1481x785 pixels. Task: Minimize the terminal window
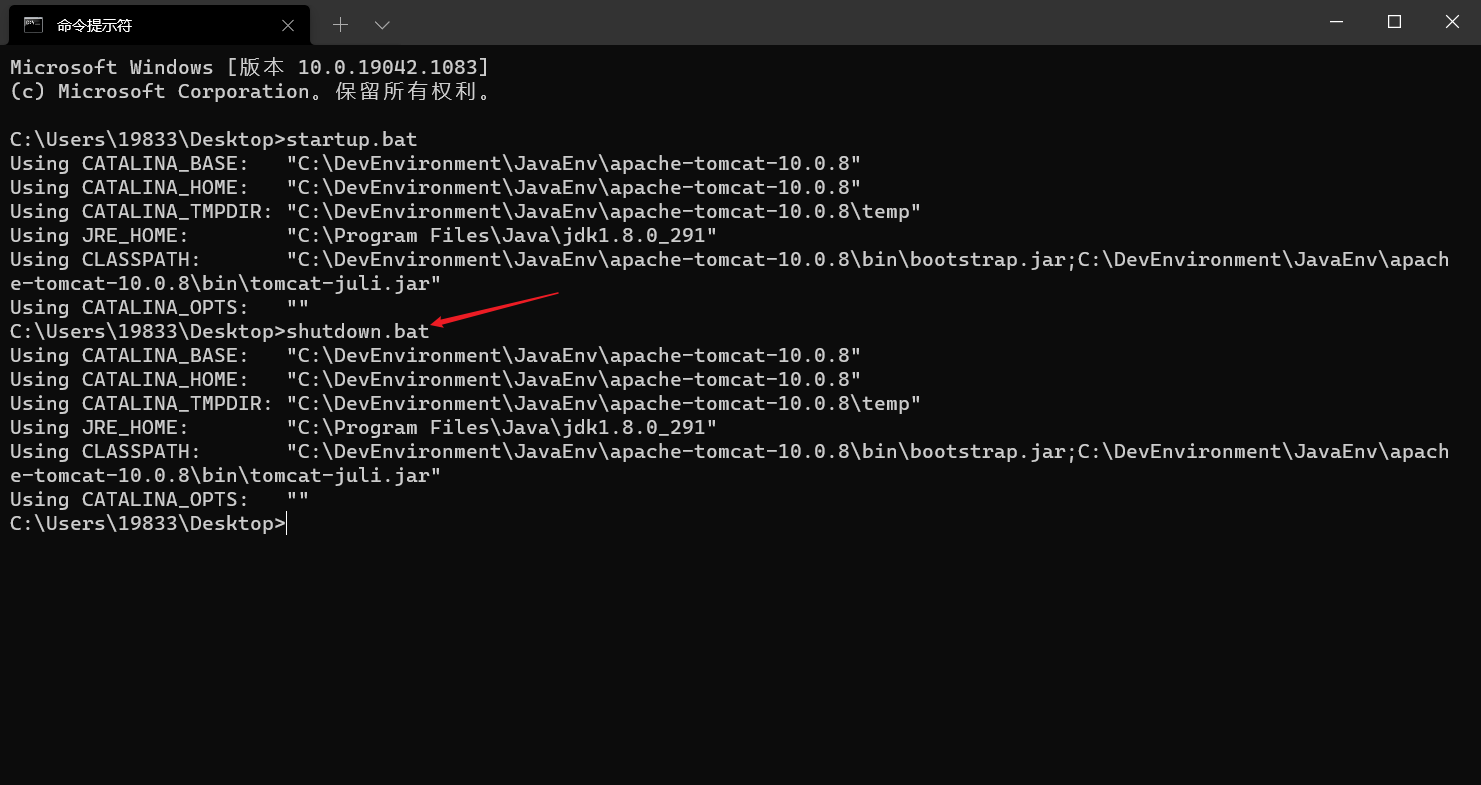(1337, 22)
